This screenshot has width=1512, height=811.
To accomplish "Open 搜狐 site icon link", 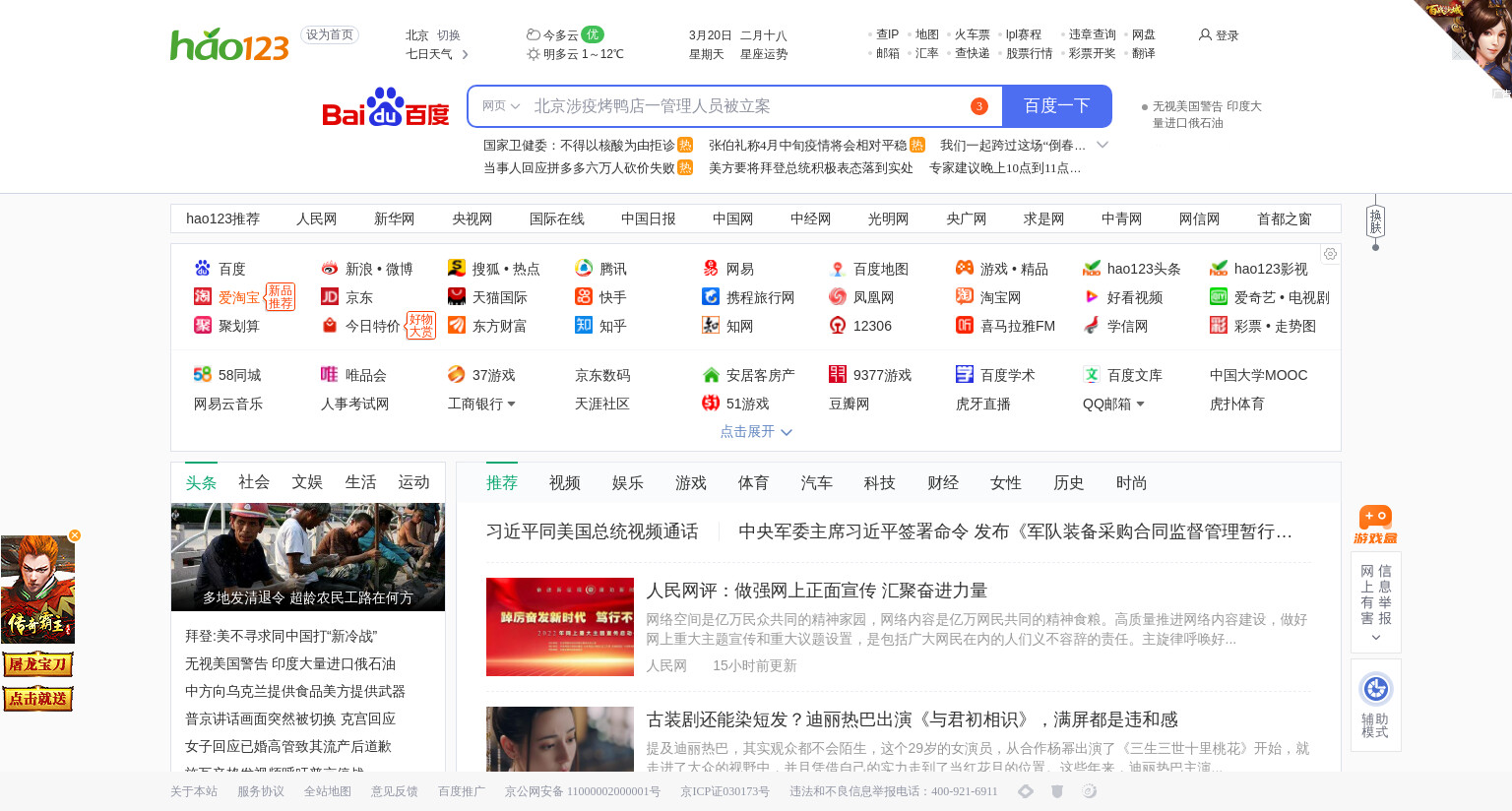I will tap(457, 268).
